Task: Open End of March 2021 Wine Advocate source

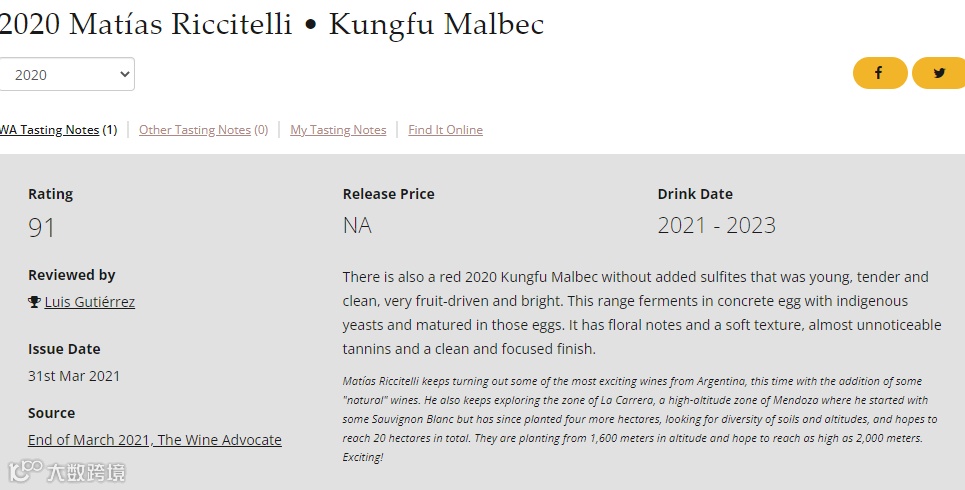Action: 155,440
